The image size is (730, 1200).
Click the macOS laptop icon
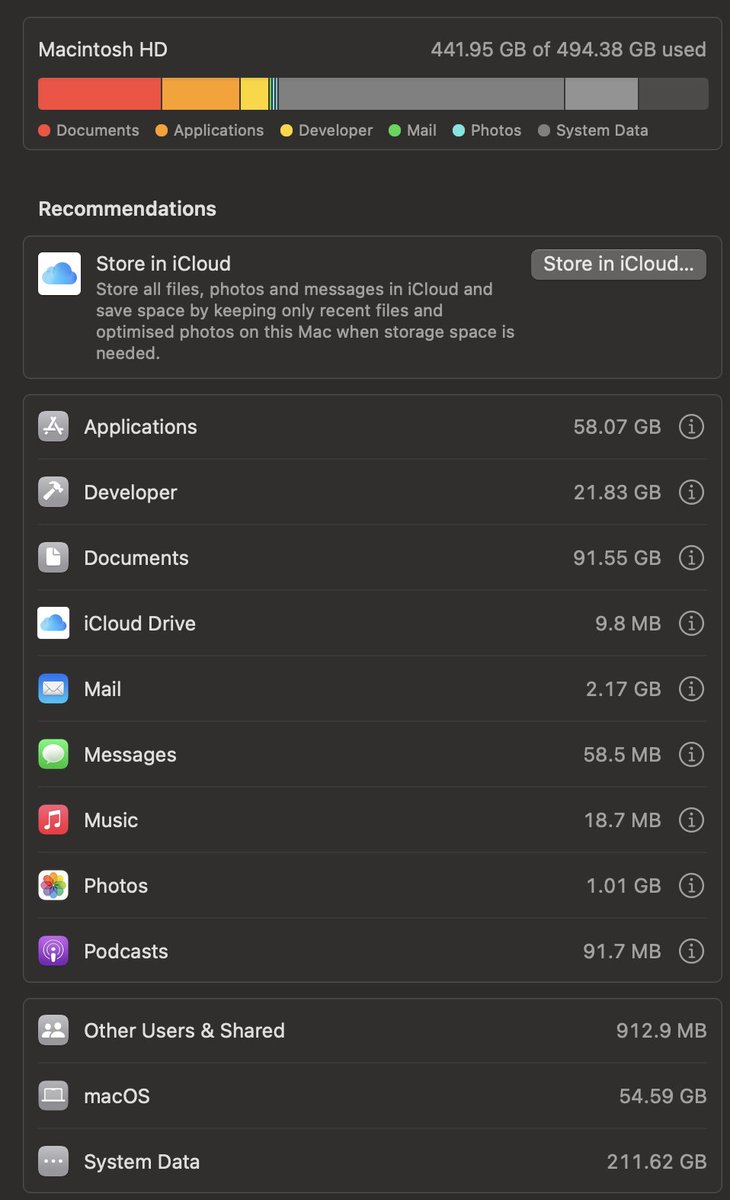click(53, 1096)
